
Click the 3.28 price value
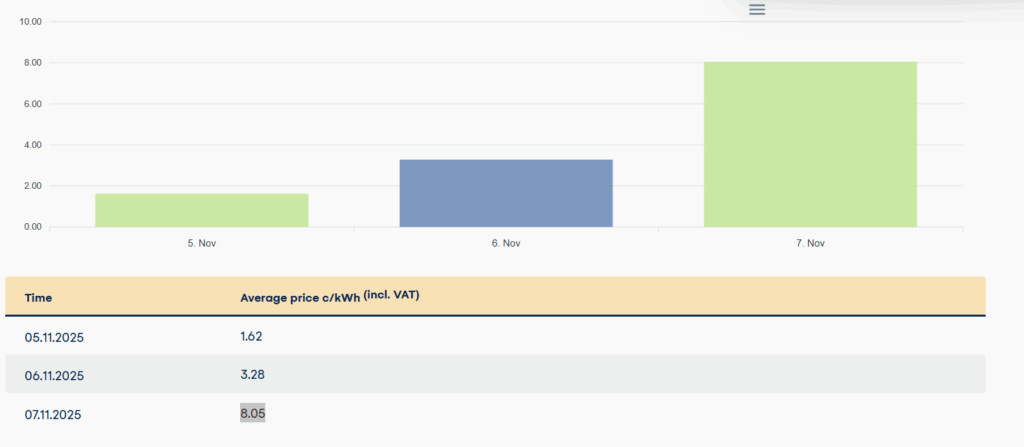point(251,375)
